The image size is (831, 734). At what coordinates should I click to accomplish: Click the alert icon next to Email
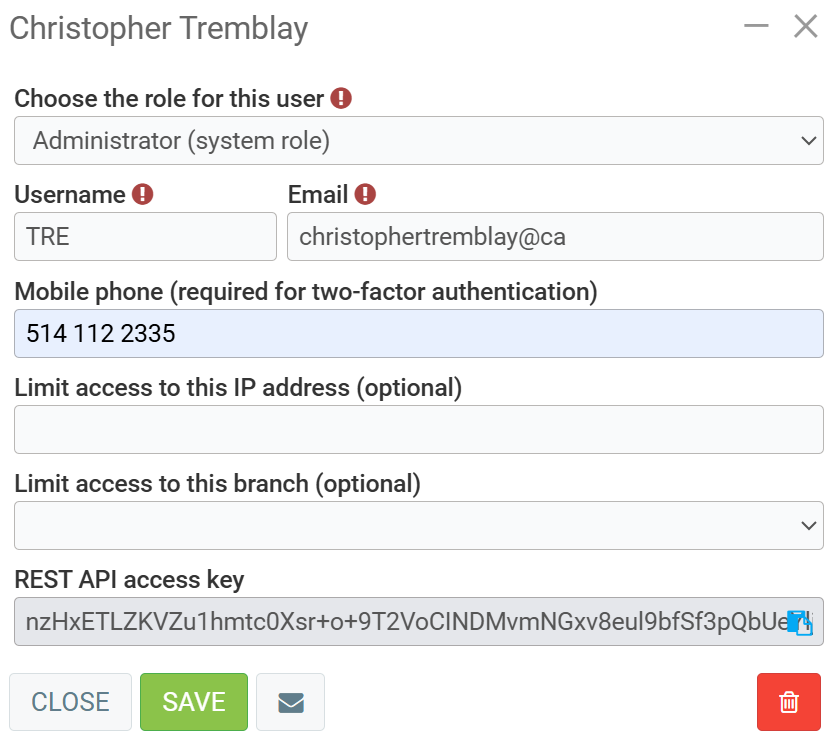point(365,194)
